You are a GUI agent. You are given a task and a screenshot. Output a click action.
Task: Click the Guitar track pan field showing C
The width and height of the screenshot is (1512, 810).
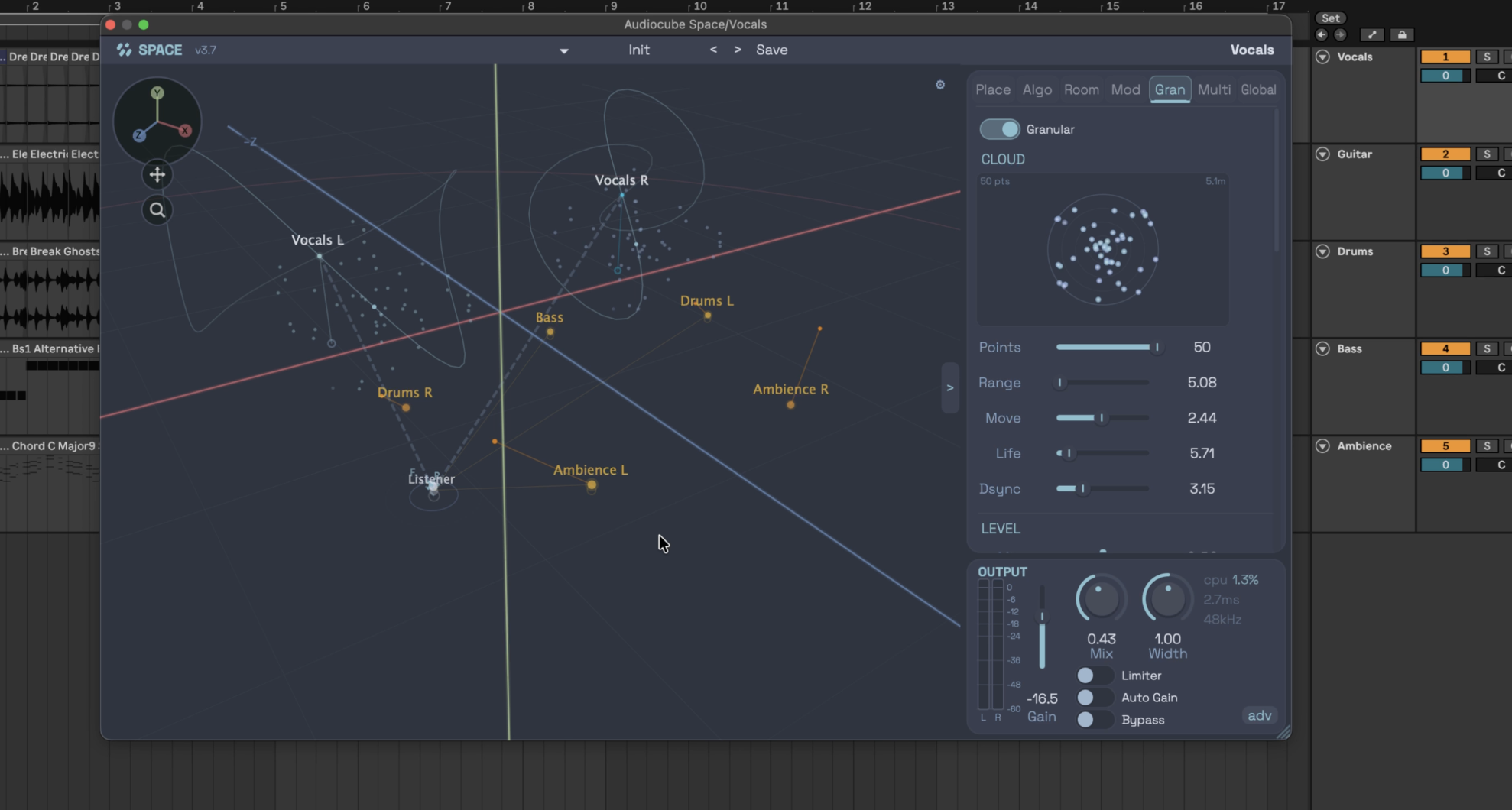tap(1494, 173)
